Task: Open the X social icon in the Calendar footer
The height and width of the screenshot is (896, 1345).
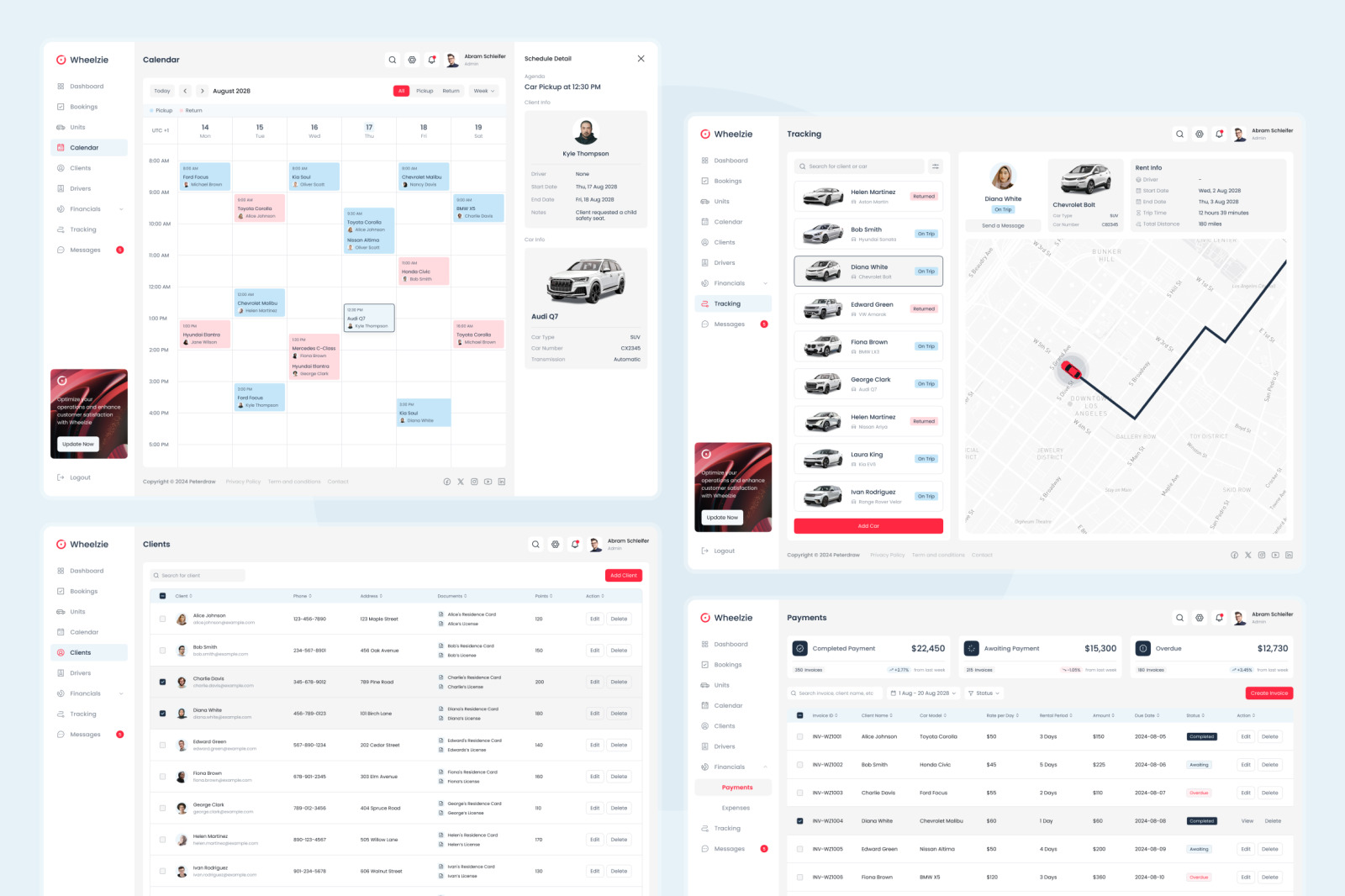Action: [x=461, y=482]
